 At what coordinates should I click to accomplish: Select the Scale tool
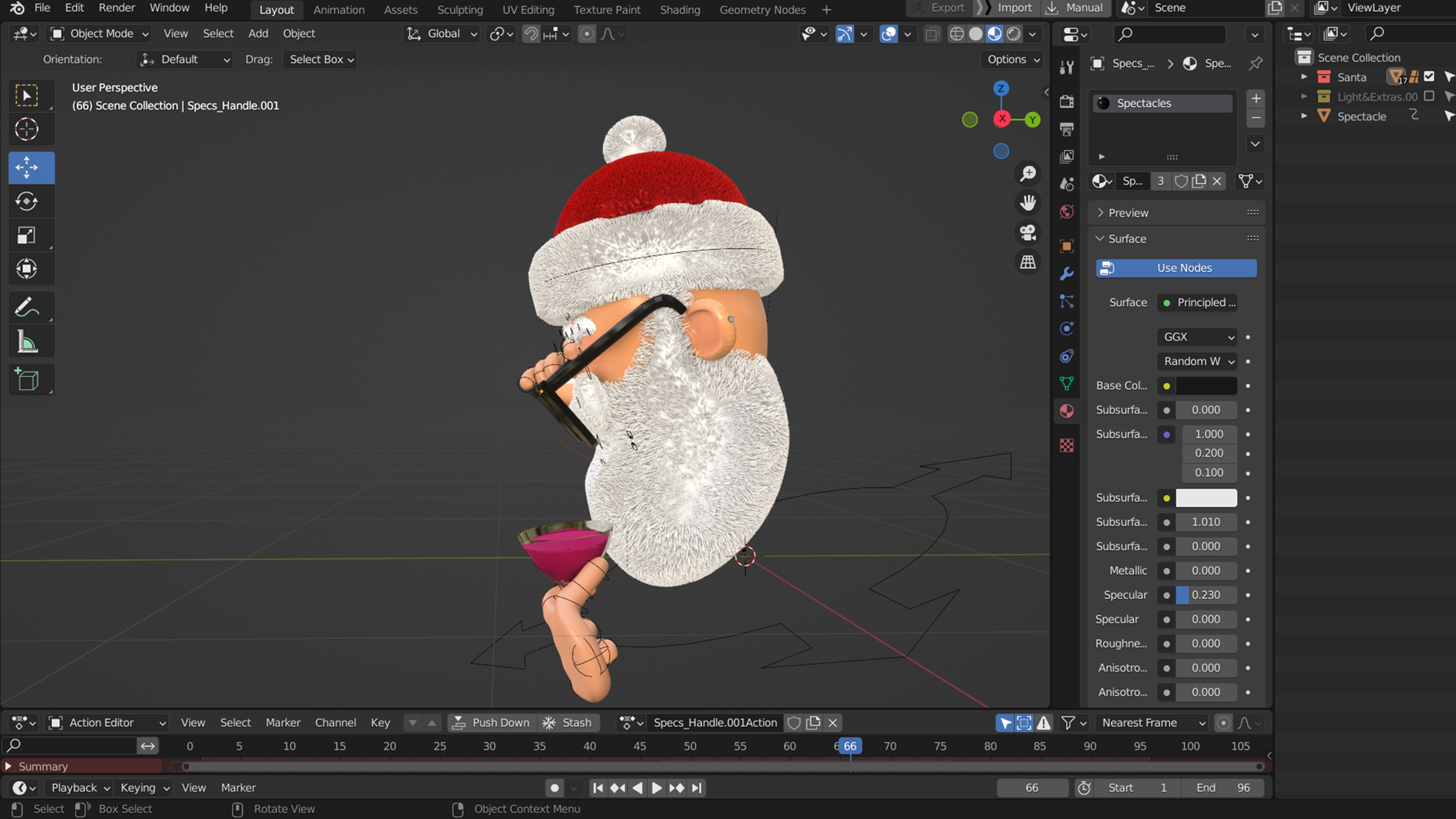coord(27,235)
